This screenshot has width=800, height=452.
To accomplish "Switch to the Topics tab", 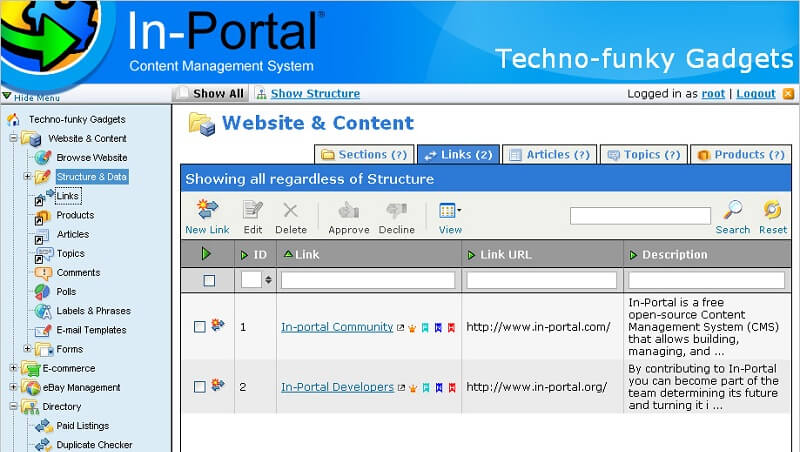I will coord(644,155).
